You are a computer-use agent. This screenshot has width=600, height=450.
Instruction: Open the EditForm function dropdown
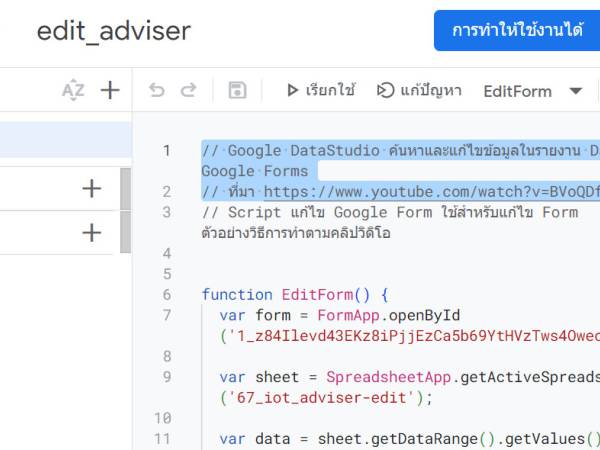(x=533, y=91)
